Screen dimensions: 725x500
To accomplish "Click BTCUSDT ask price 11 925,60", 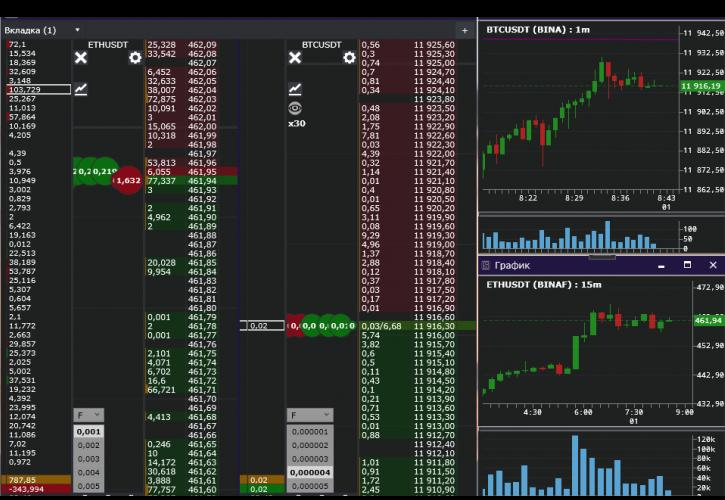I will point(434,45).
